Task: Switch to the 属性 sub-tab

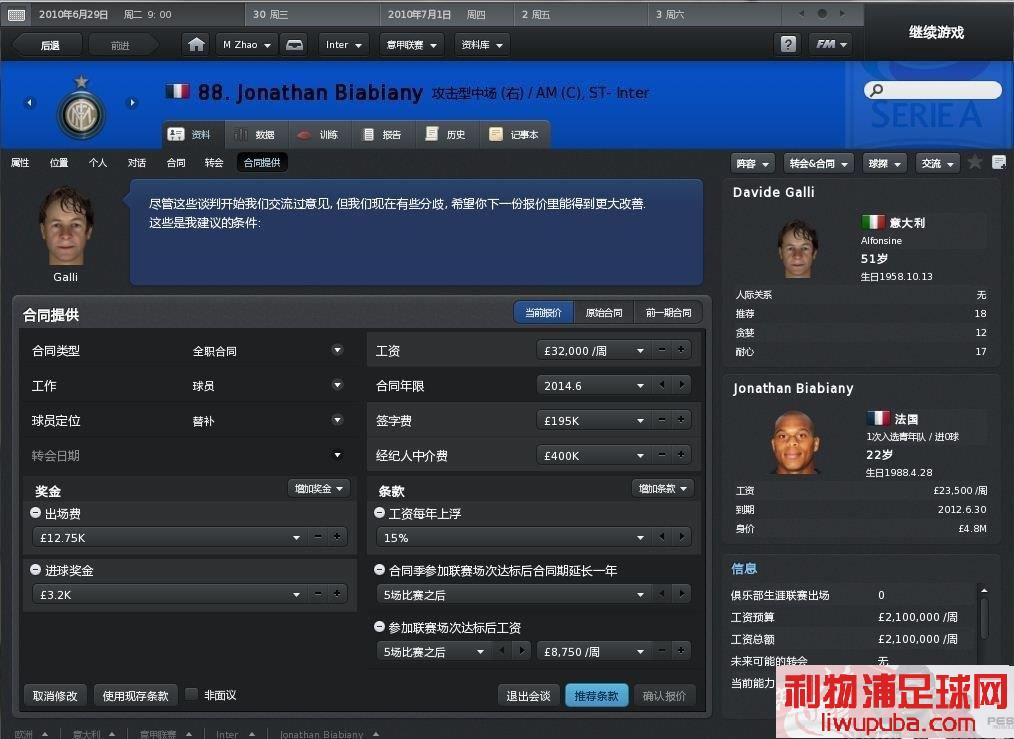Action: (20, 162)
